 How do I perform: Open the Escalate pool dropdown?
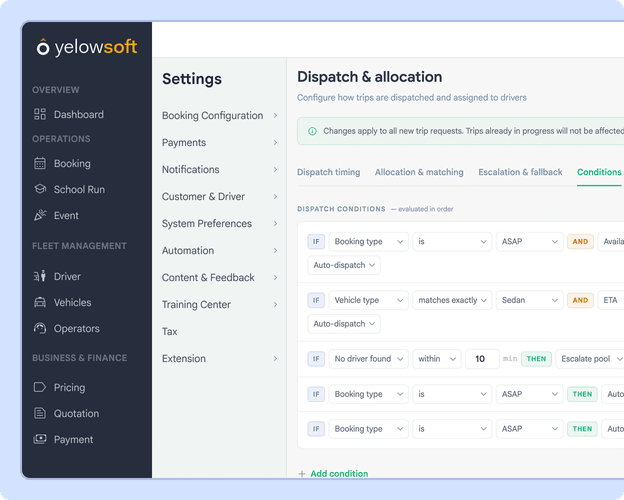click(590, 359)
